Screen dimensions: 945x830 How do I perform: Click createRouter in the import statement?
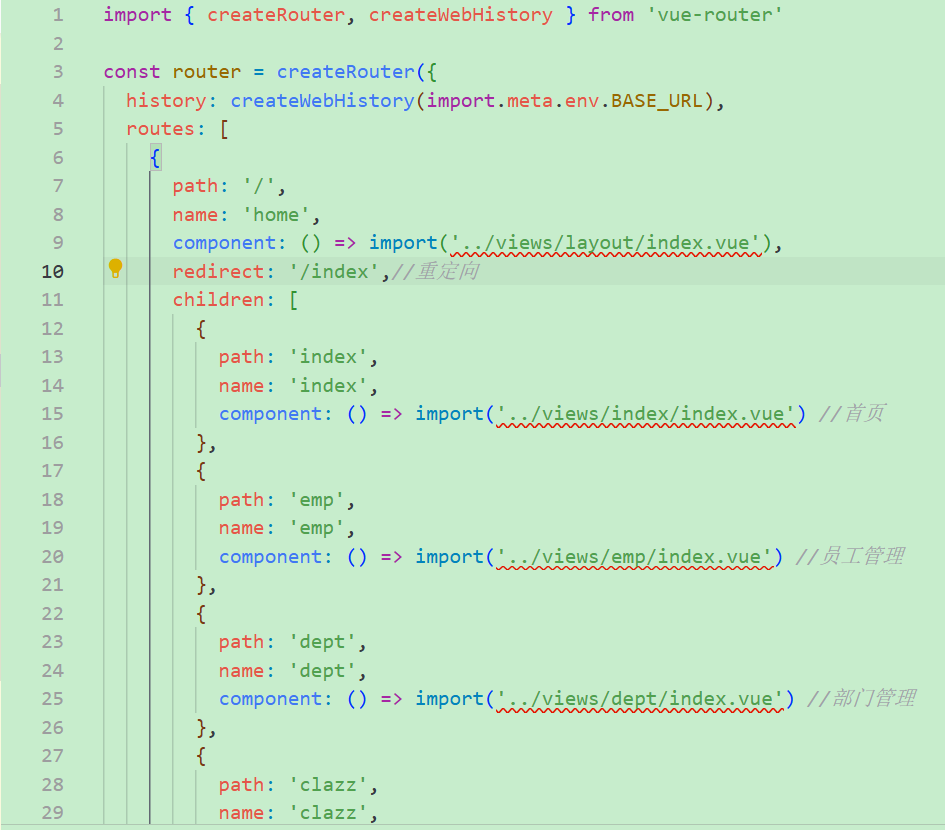(x=276, y=14)
